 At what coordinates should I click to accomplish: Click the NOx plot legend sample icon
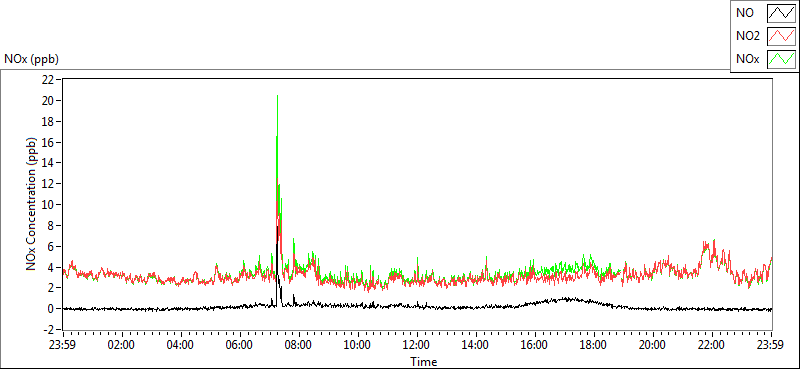tap(782, 59)
